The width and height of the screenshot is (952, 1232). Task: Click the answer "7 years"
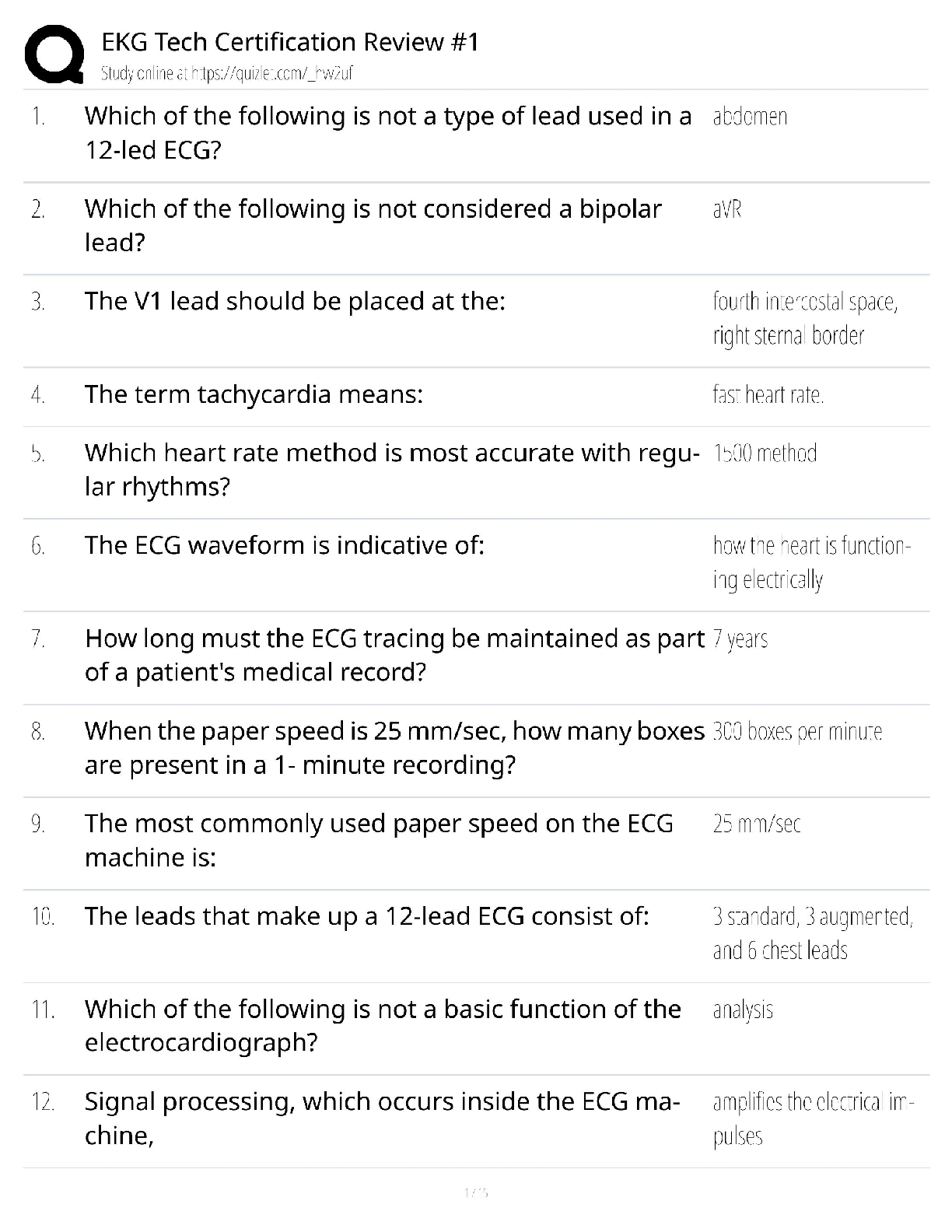pos(740,639)
